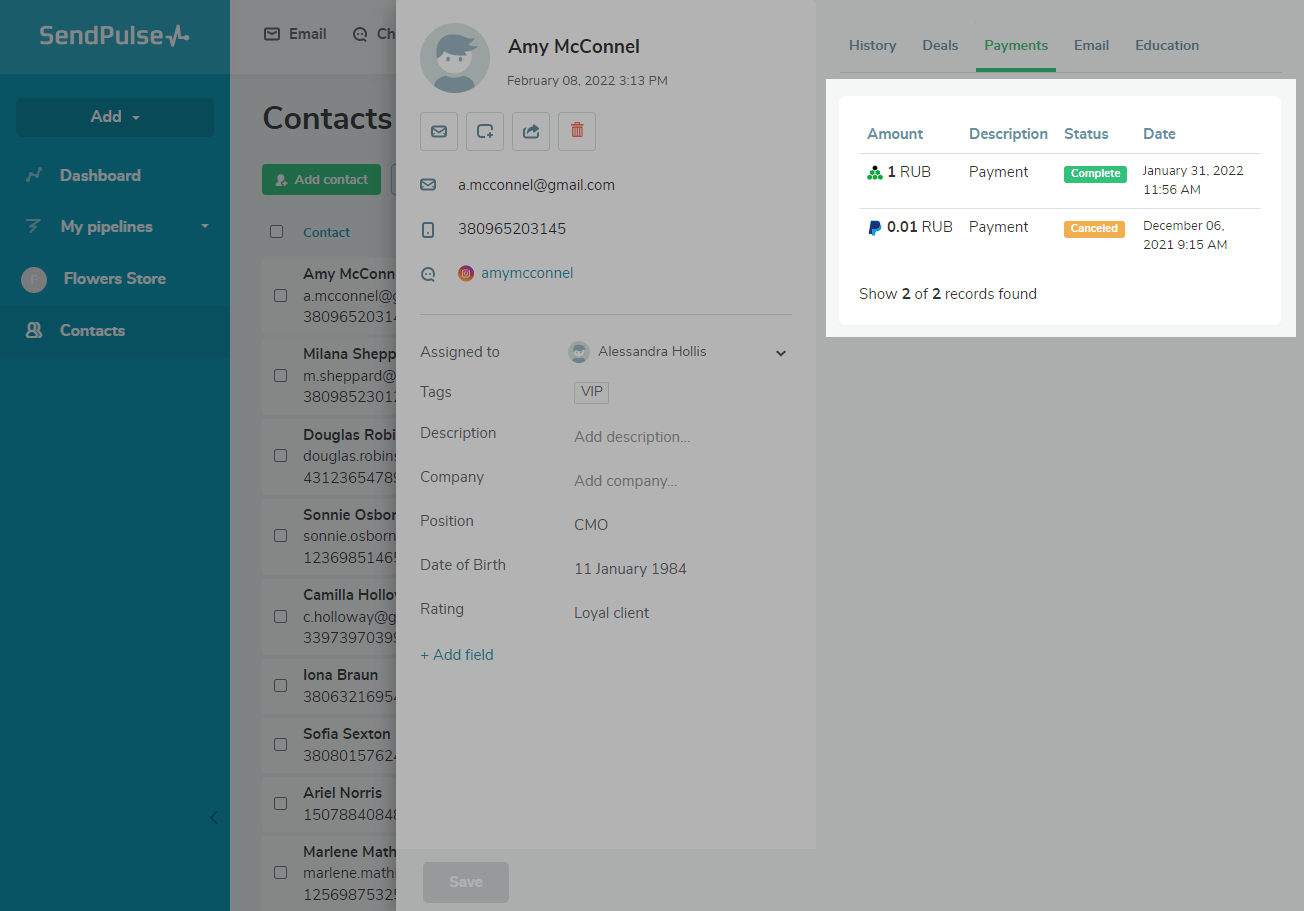Click the Rating value Loyal client
The image size is (1304, 911).
tap(611, 613)
